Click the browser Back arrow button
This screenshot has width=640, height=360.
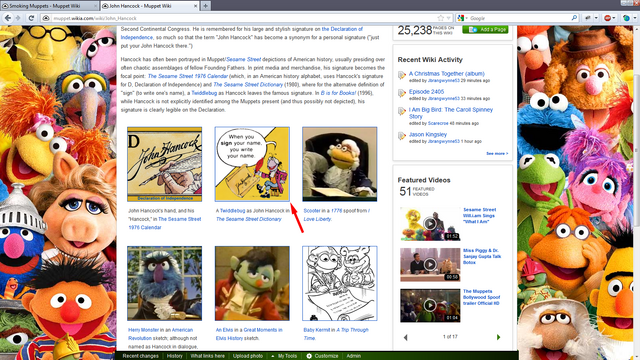[8, 18]
